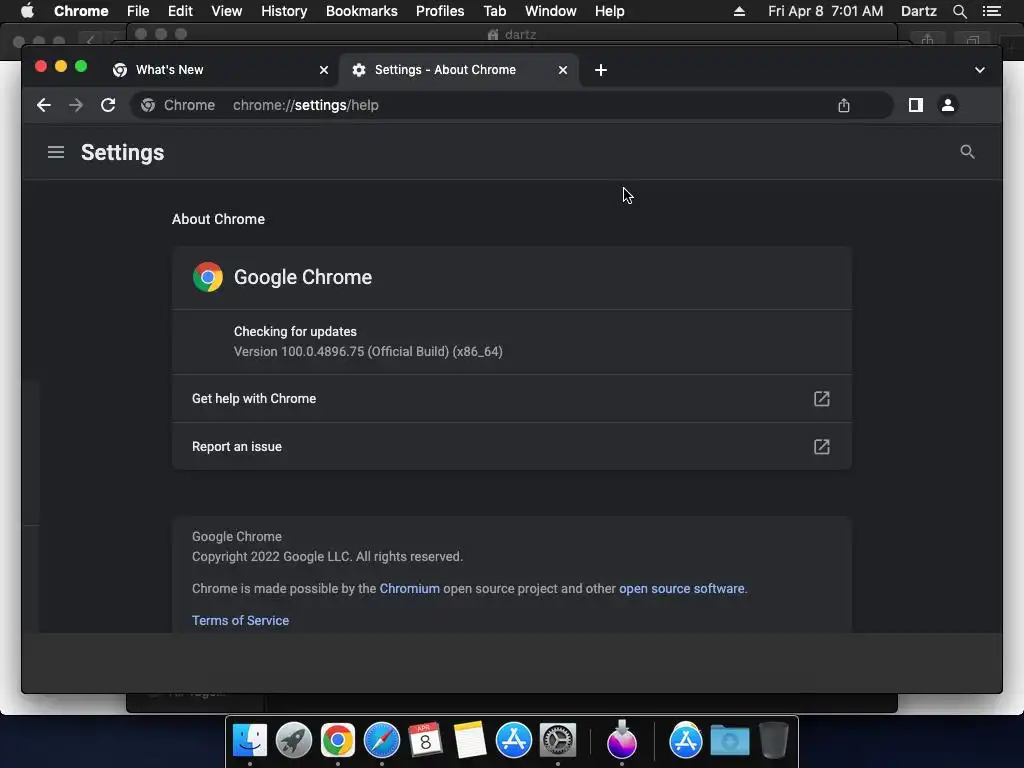
Task: Click the About Chrome heading
Action: 218,219
